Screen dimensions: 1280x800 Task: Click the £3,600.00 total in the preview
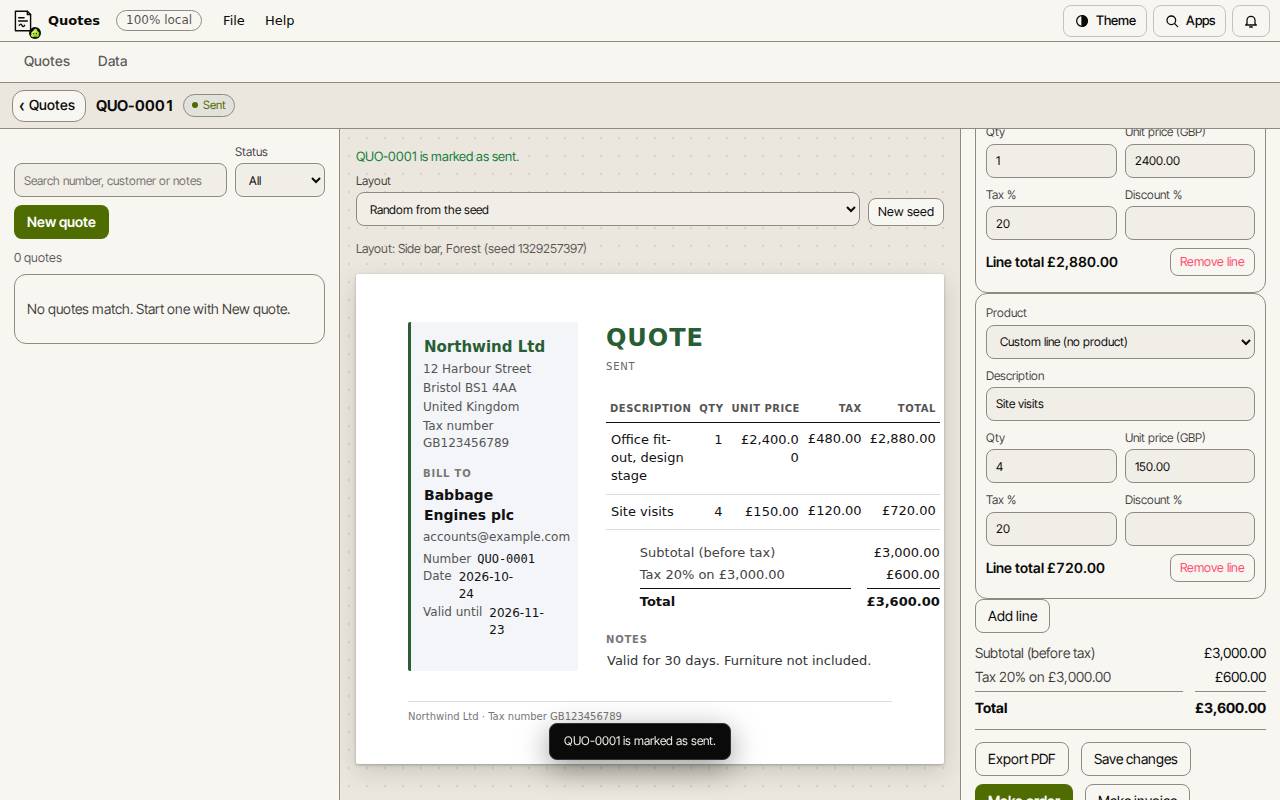pyautogui.click(x=903, y=601)
